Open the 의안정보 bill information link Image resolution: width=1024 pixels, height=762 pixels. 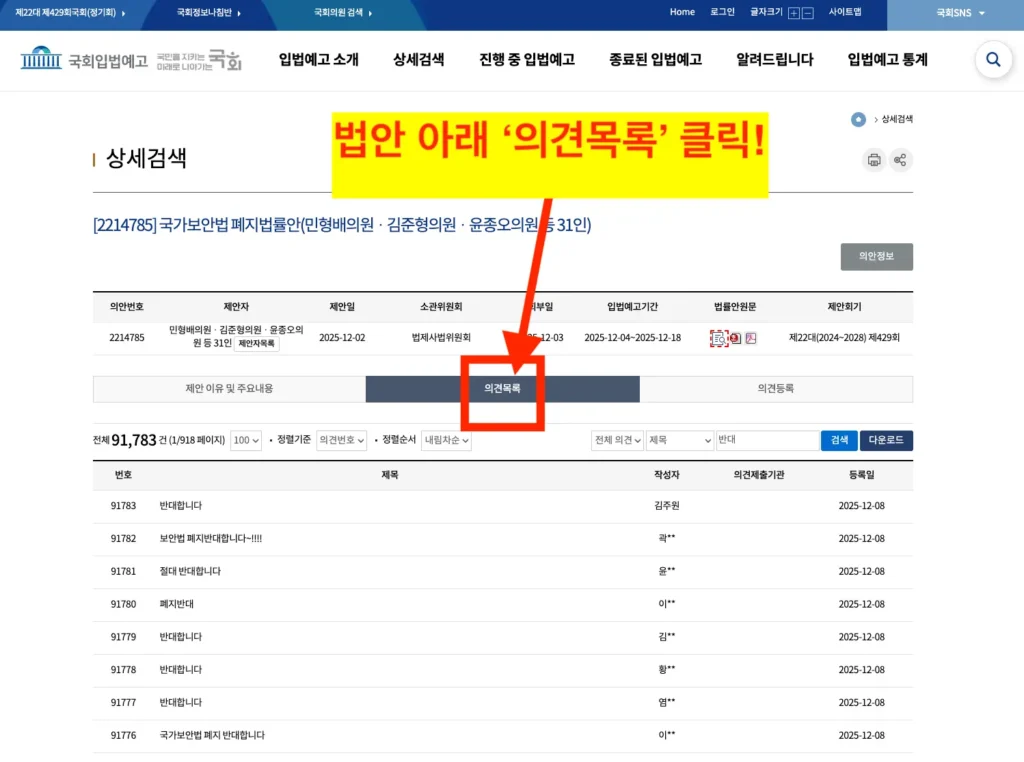[876, 256]
